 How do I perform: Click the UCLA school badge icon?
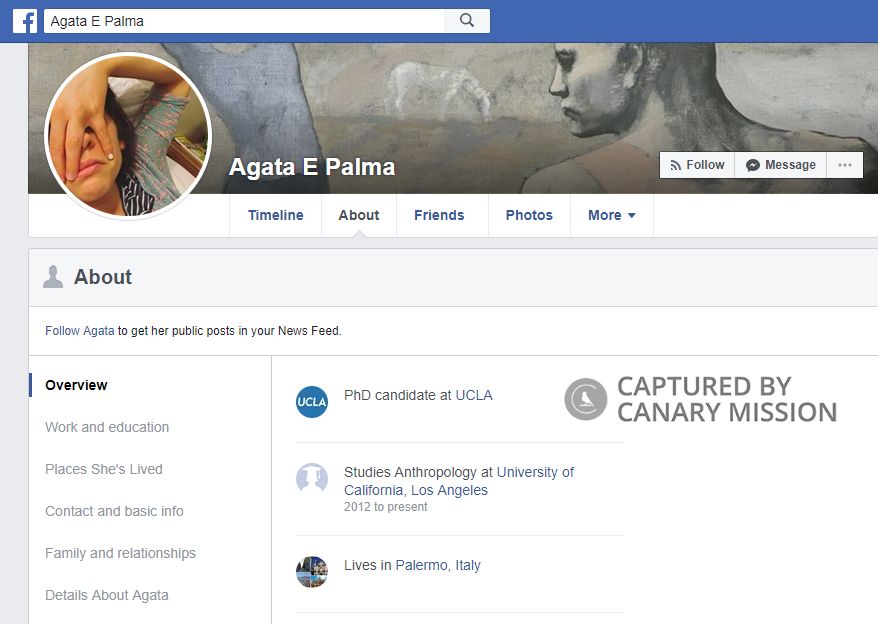point(311,402)
